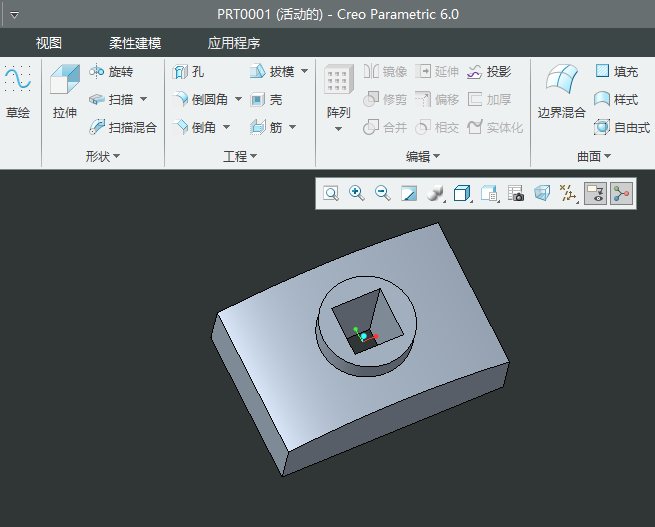
Task: Expand the Editing (编辑) group menu
Action: [423, 157]
